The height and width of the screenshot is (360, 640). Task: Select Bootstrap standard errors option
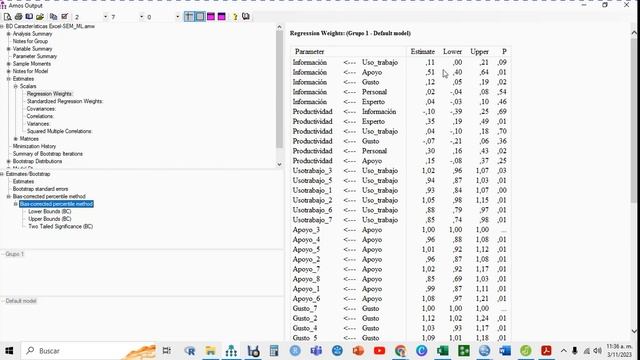[40, 189]
